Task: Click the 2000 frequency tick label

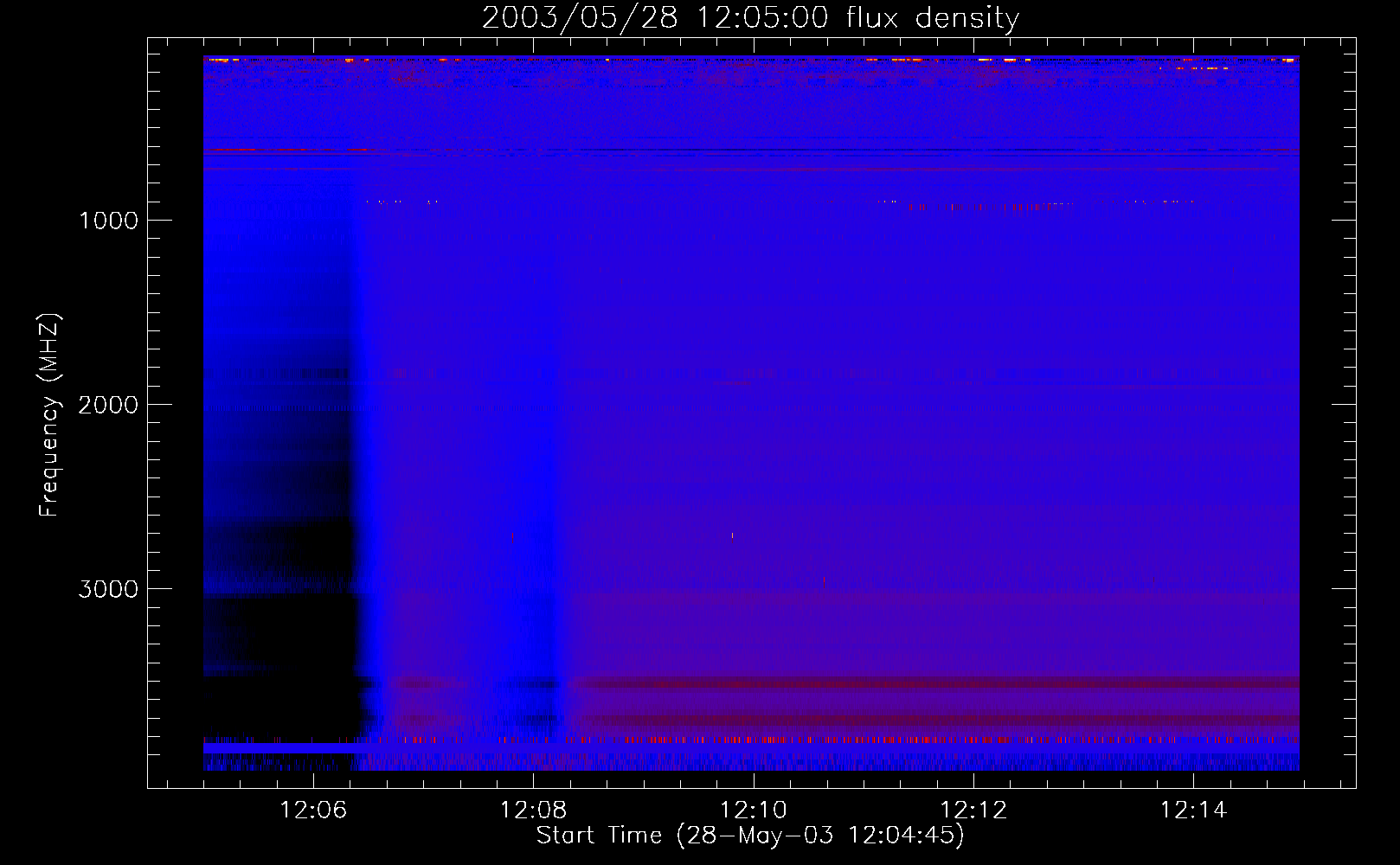Action: (x=108, y=405)
